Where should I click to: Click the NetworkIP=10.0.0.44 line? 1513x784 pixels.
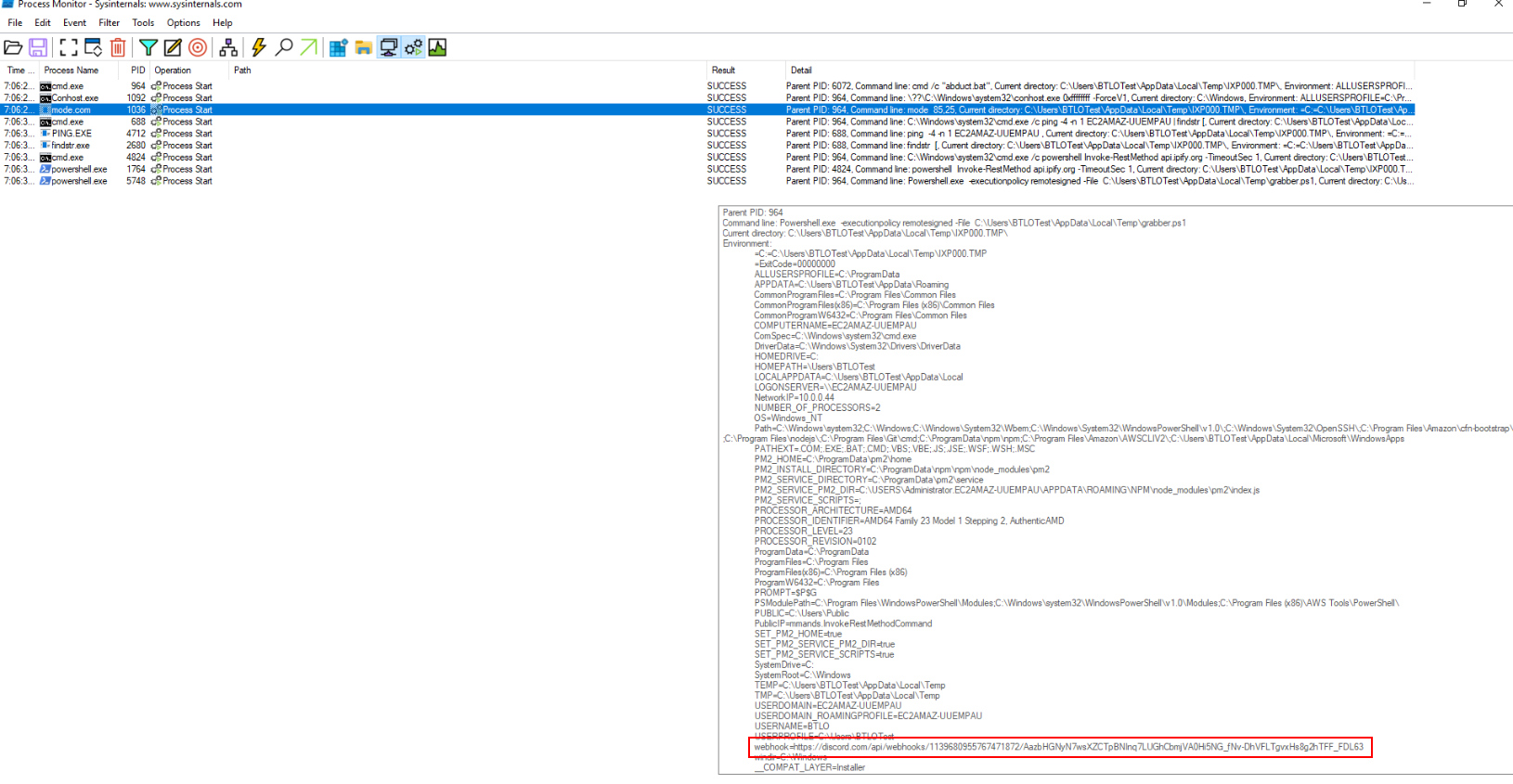point(795,398)
